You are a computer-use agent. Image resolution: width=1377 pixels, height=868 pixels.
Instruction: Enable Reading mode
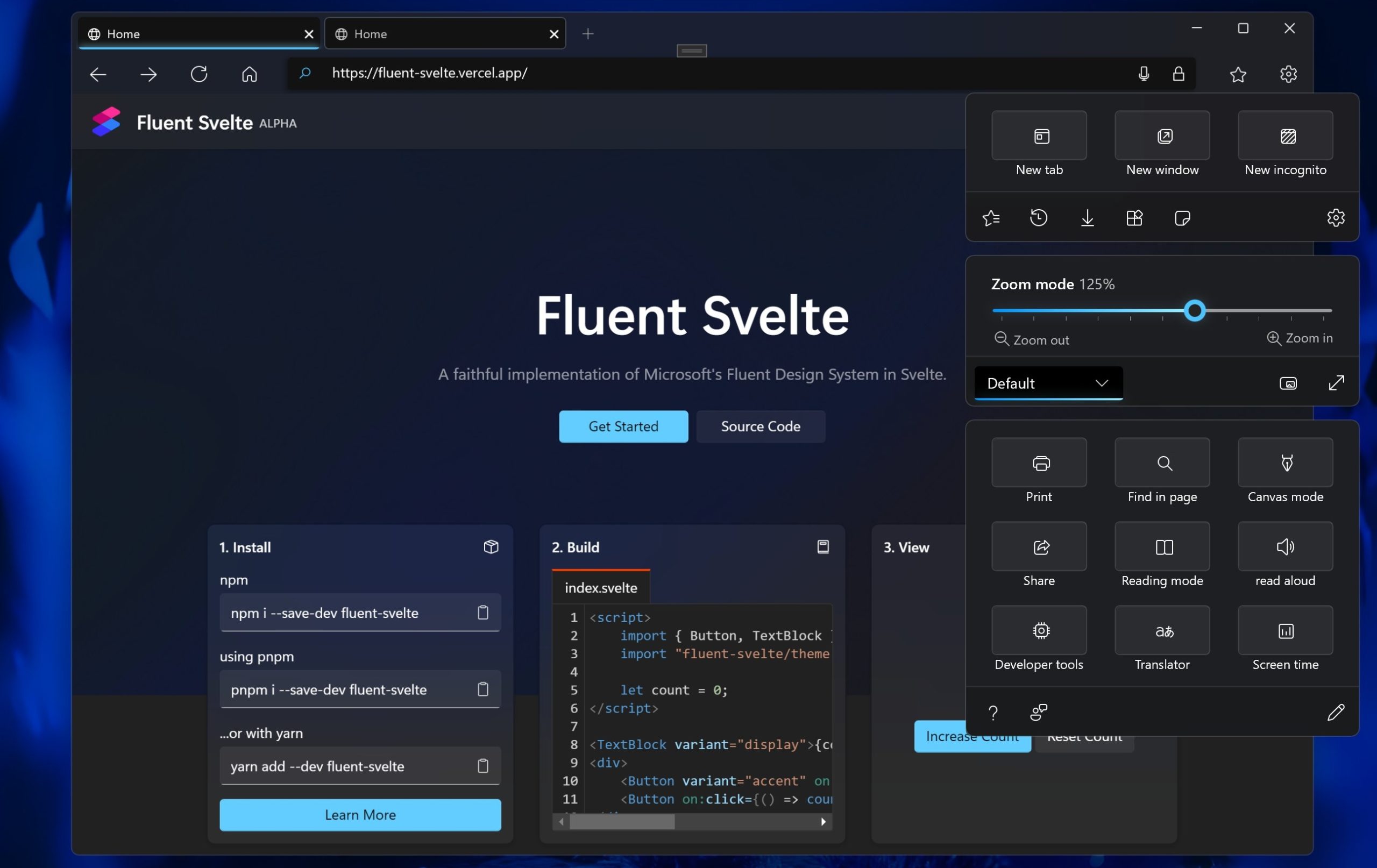tap(1162, 546)
